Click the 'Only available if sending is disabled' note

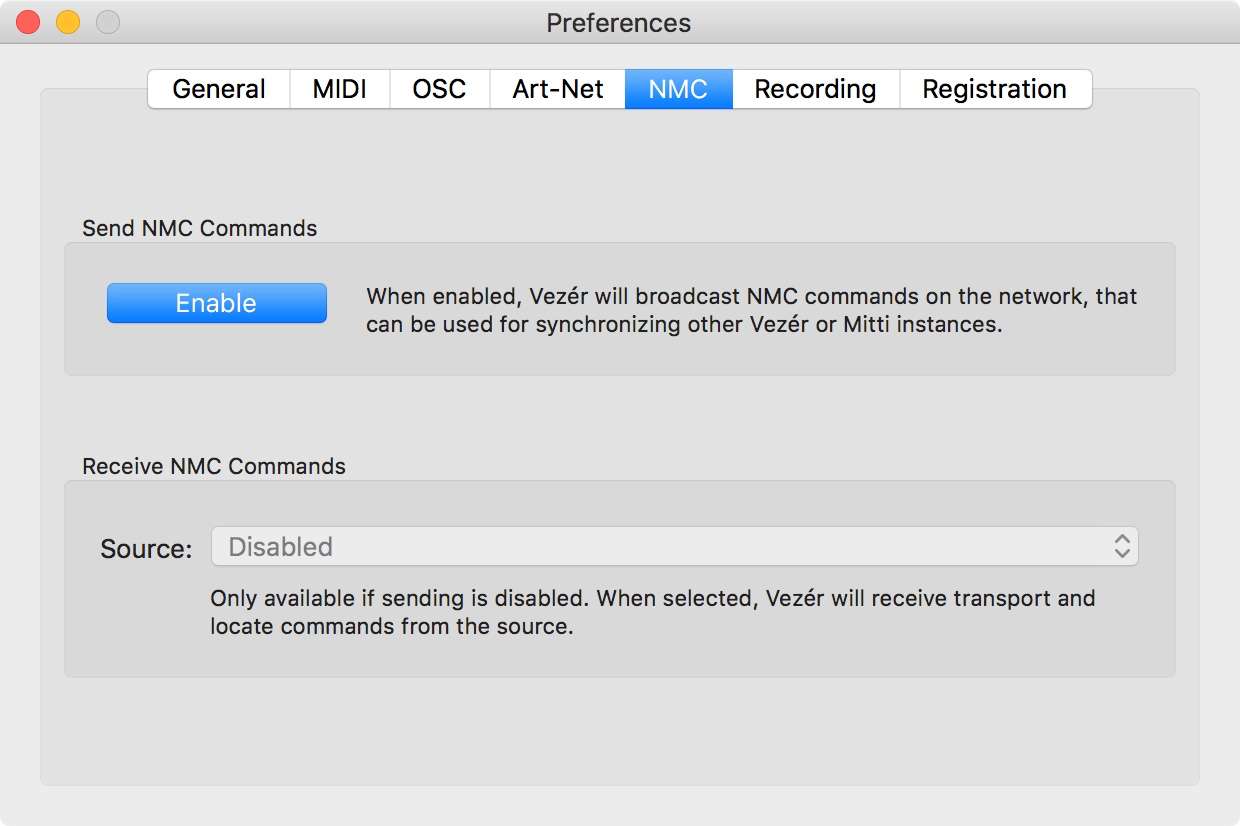click(653, 613)
